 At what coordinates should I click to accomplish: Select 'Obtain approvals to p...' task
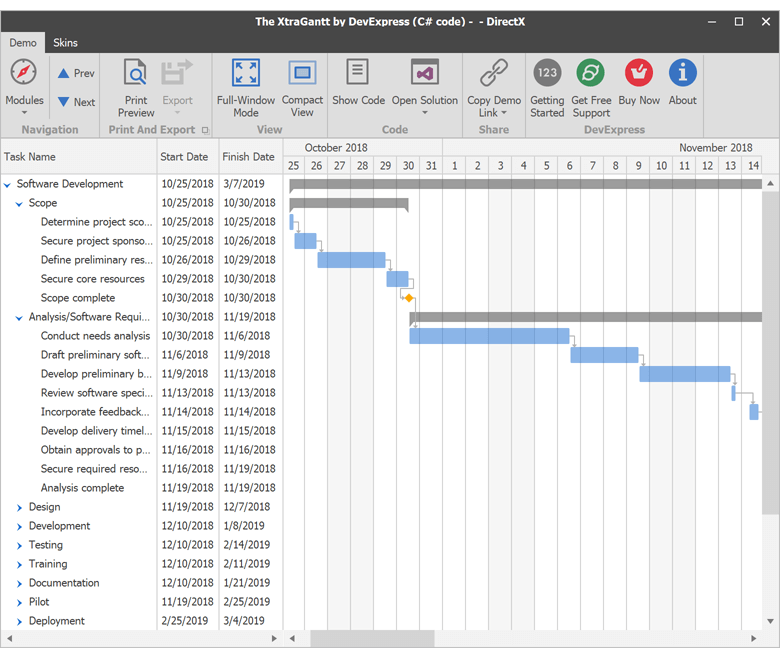tap(142, 450)
